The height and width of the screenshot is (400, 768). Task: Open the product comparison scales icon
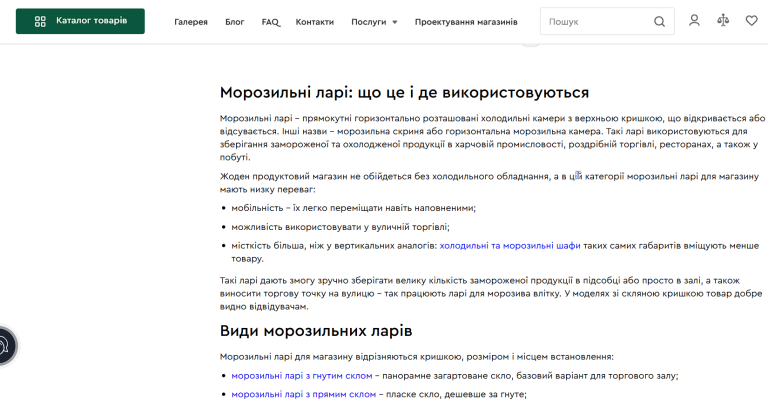[x=723, y=21]
